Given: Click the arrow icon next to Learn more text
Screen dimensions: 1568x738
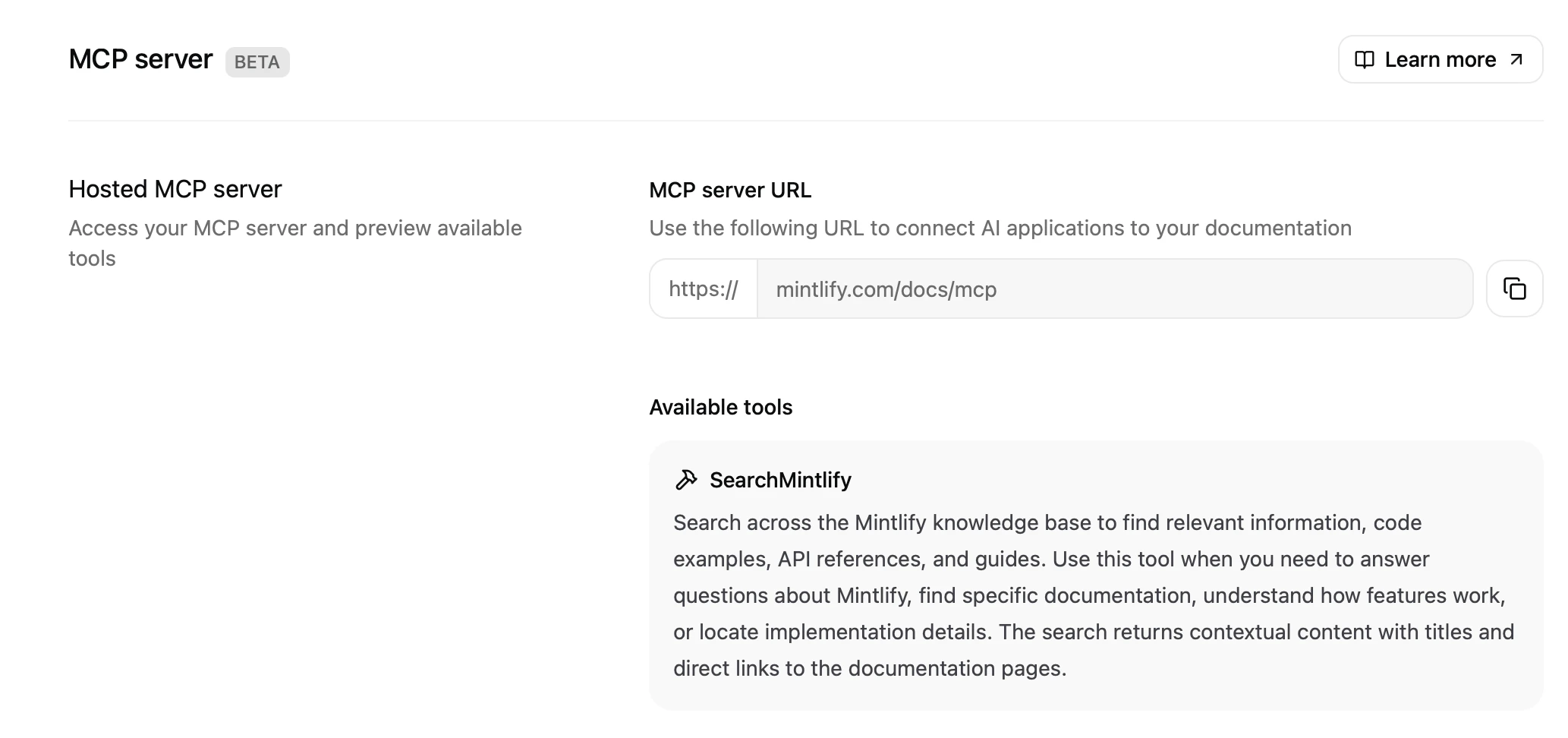Looking at the screenshot, I should tap(1516, 59).
